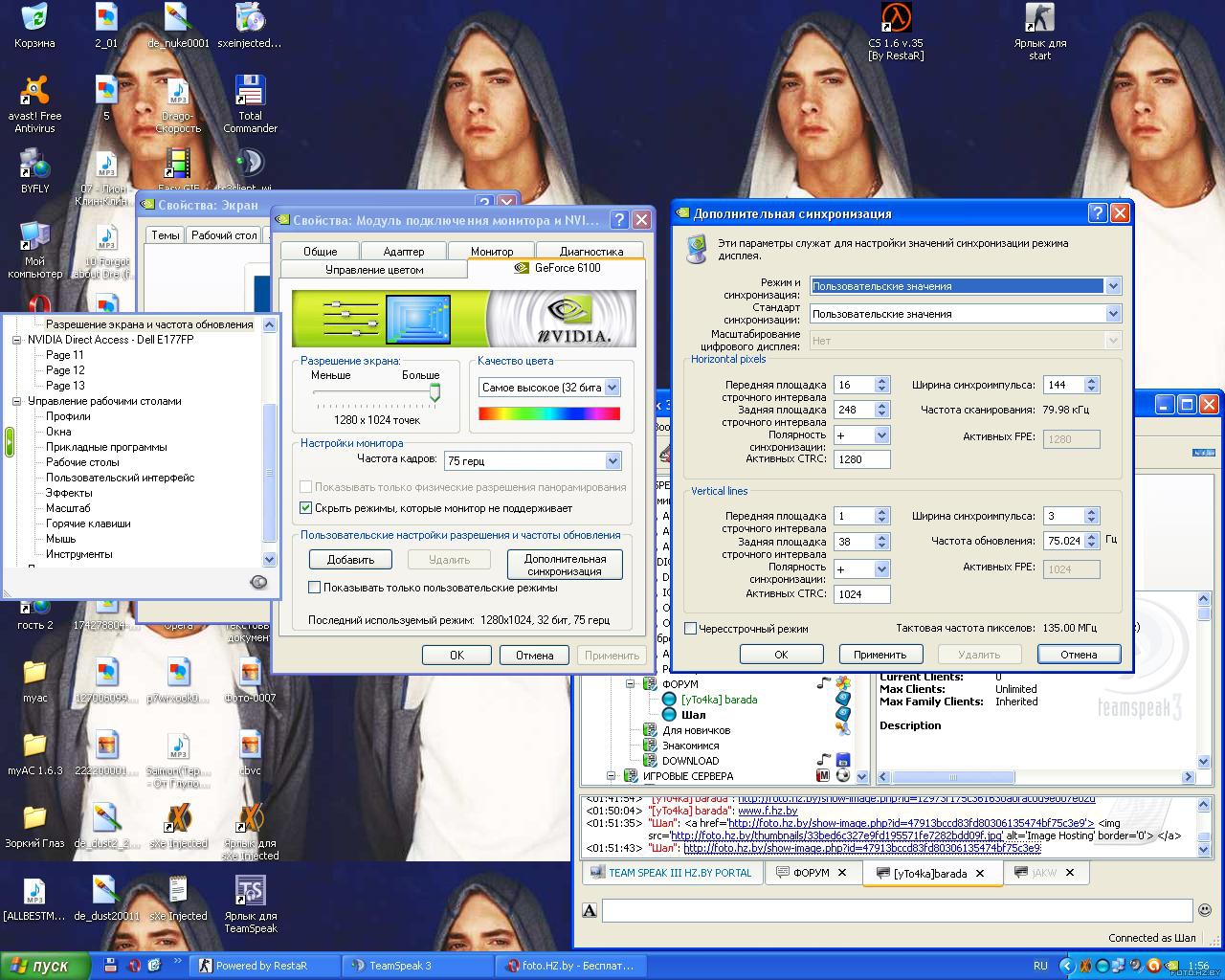
Task: Open Режим и синхронизации dropdown
Action: coord(1112,286)
